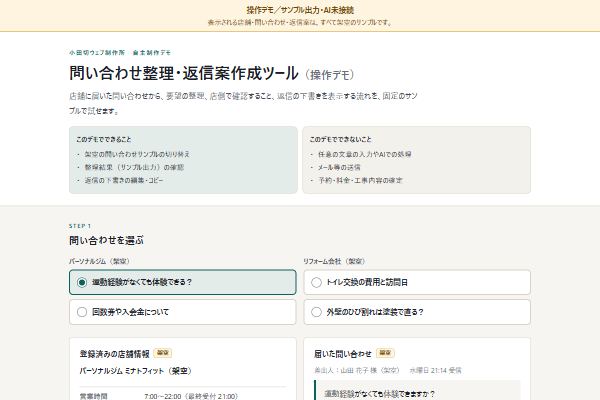Click the 問い合わせ整理・返信案作成ツール heading
This screenshot has height=400, width=600.
click(x=184, y=73)
